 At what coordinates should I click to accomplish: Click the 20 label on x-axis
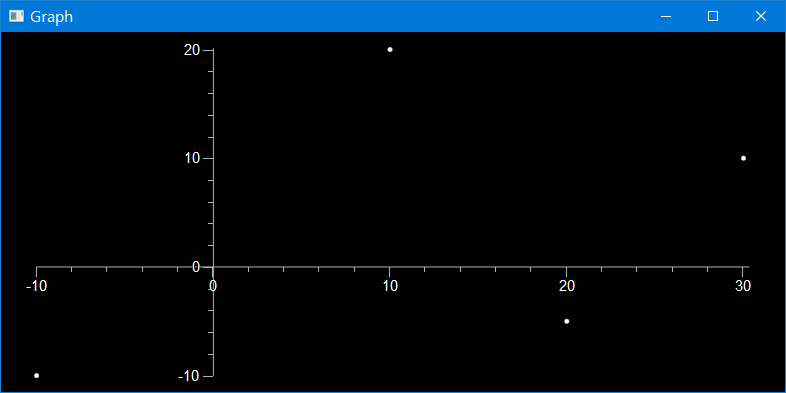click(567, 286)
